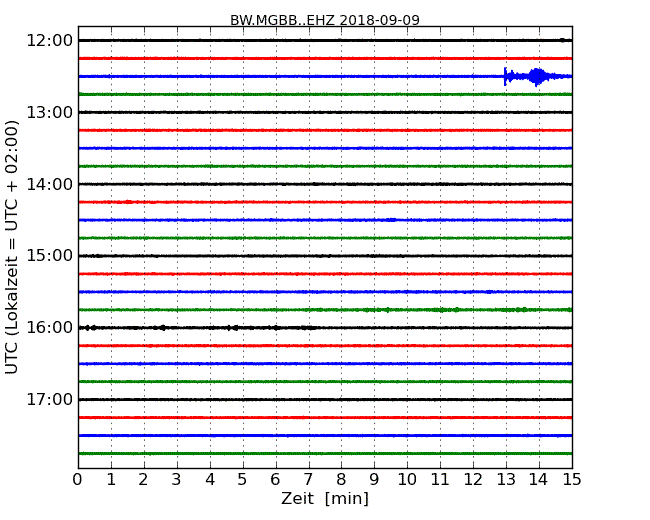Click the small blip ending the 12:00 black trace
This screenshot has width=650, height=520.
pyautogui.click(x=563, y=40)
